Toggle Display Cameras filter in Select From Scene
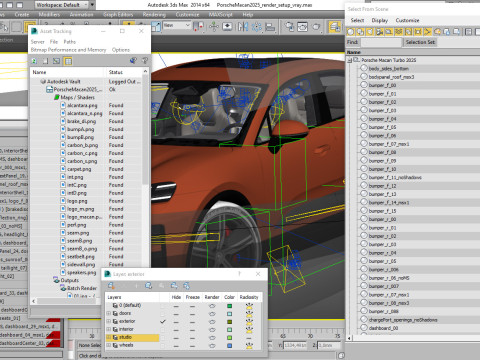This screenshot has width=480, height=360. pos(379,32)
